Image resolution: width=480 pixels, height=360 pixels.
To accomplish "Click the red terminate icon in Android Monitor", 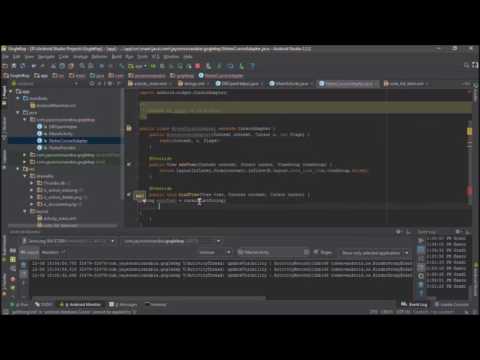I will click(x=13, y=279).
